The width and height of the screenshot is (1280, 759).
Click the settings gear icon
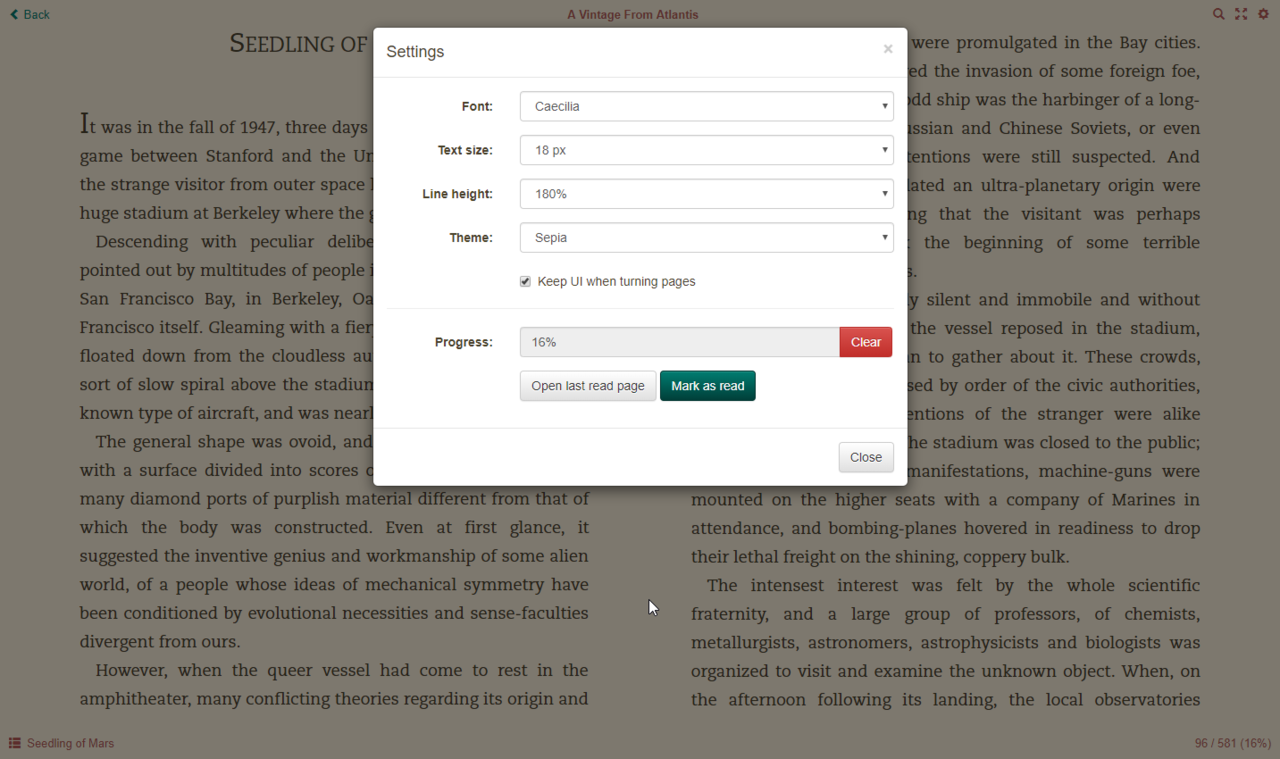click(1263, 14)
